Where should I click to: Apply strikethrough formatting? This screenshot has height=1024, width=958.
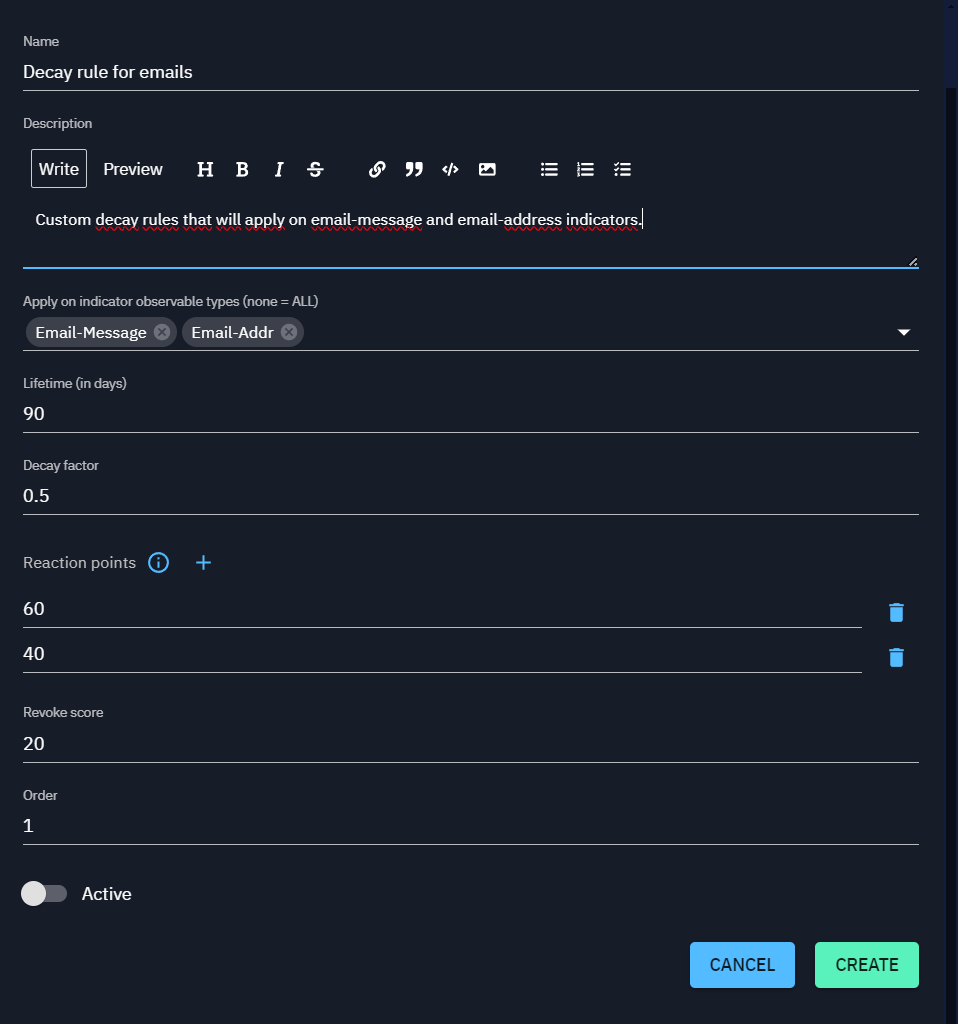coord(315,169)
